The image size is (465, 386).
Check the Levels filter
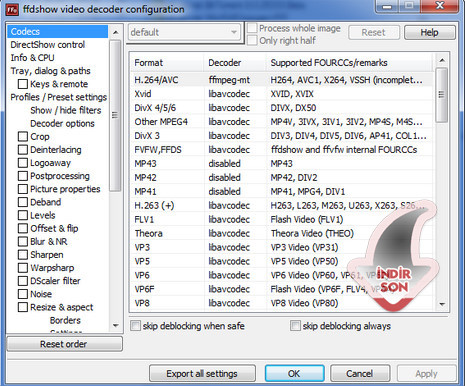click(x=23, y=215)
